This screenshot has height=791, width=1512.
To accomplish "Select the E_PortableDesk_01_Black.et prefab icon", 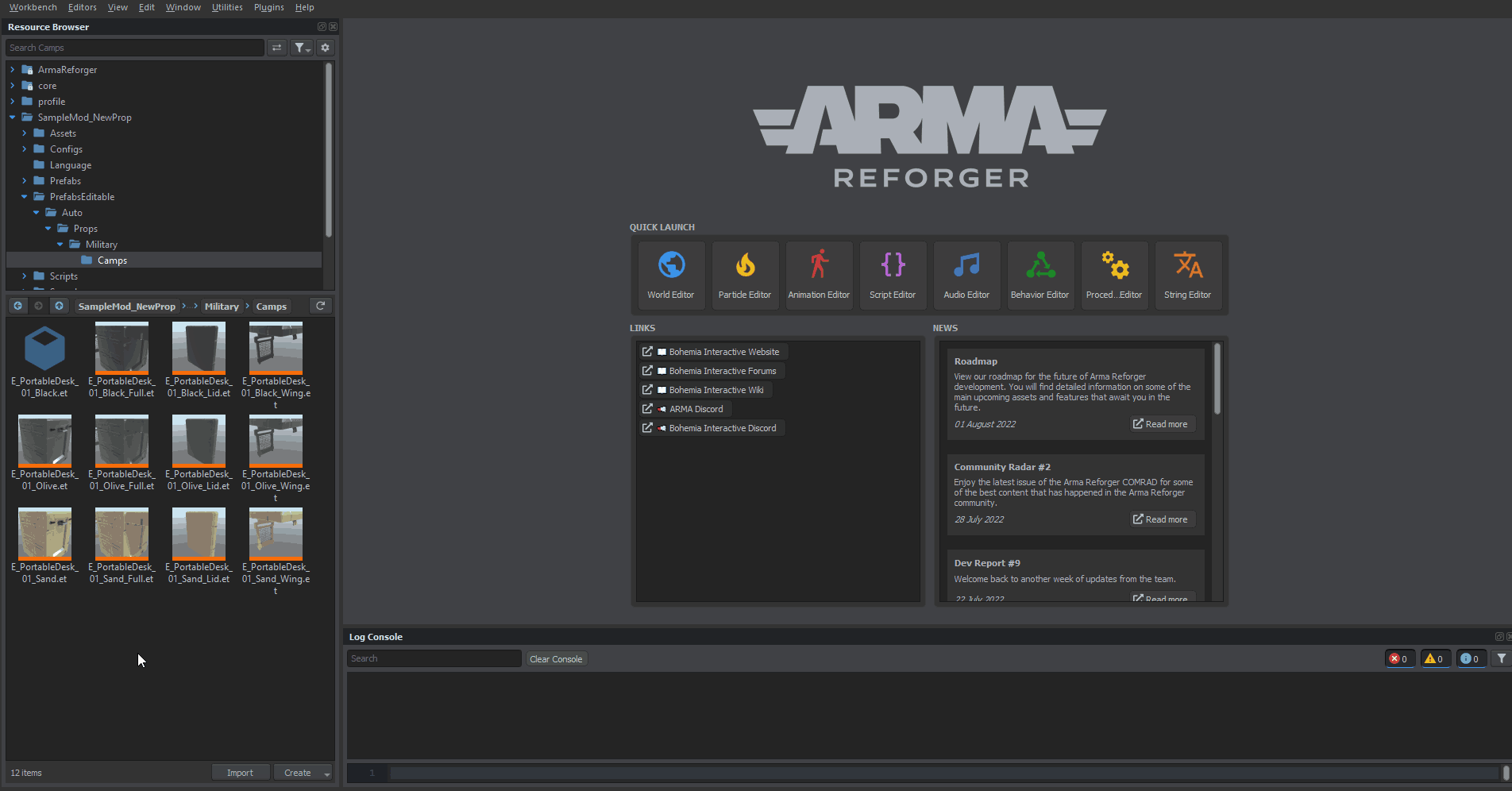I will pos(44,348).
